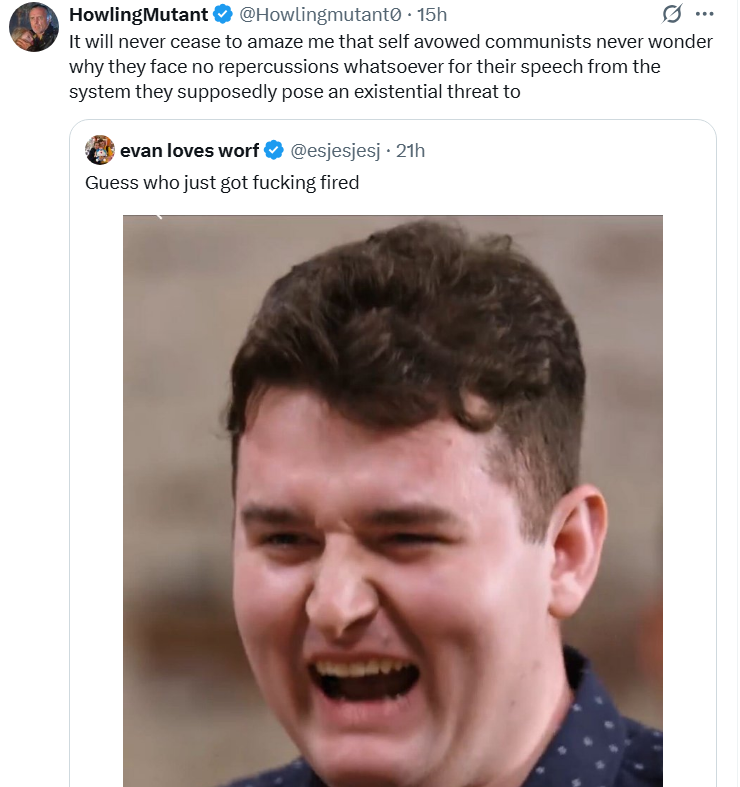Open the evan loves worf display name
Viewport: 740px width, 787px height.
click(189, 150)
